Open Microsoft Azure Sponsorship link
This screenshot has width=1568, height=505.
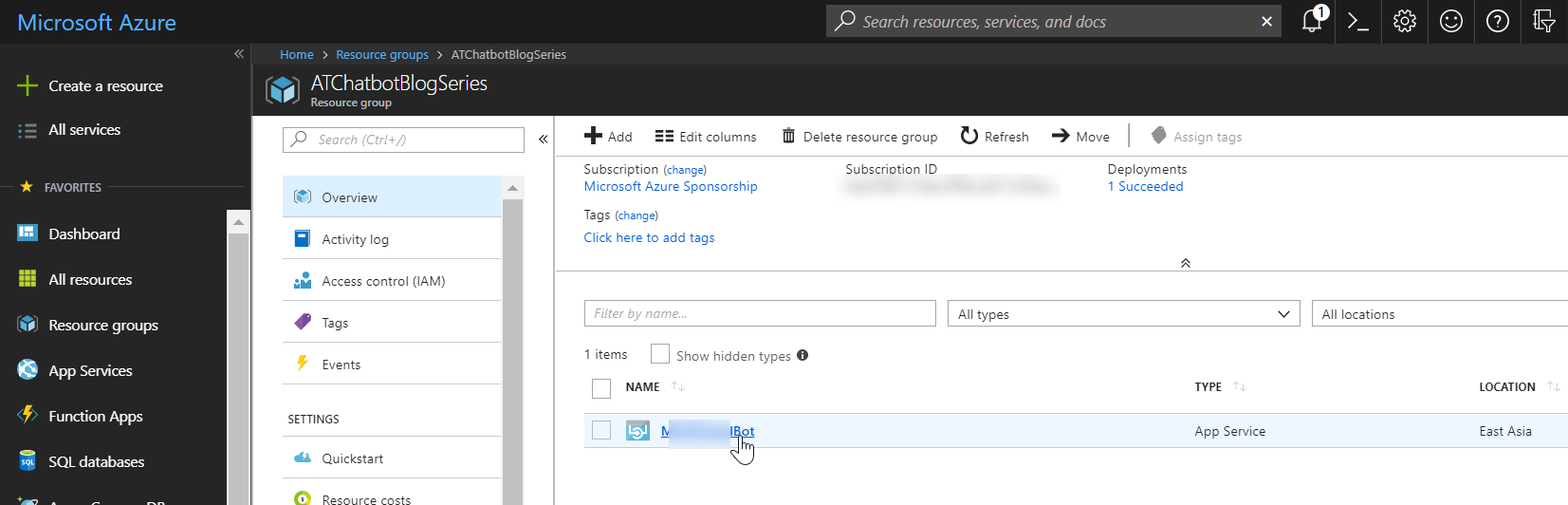click(671, 186)
